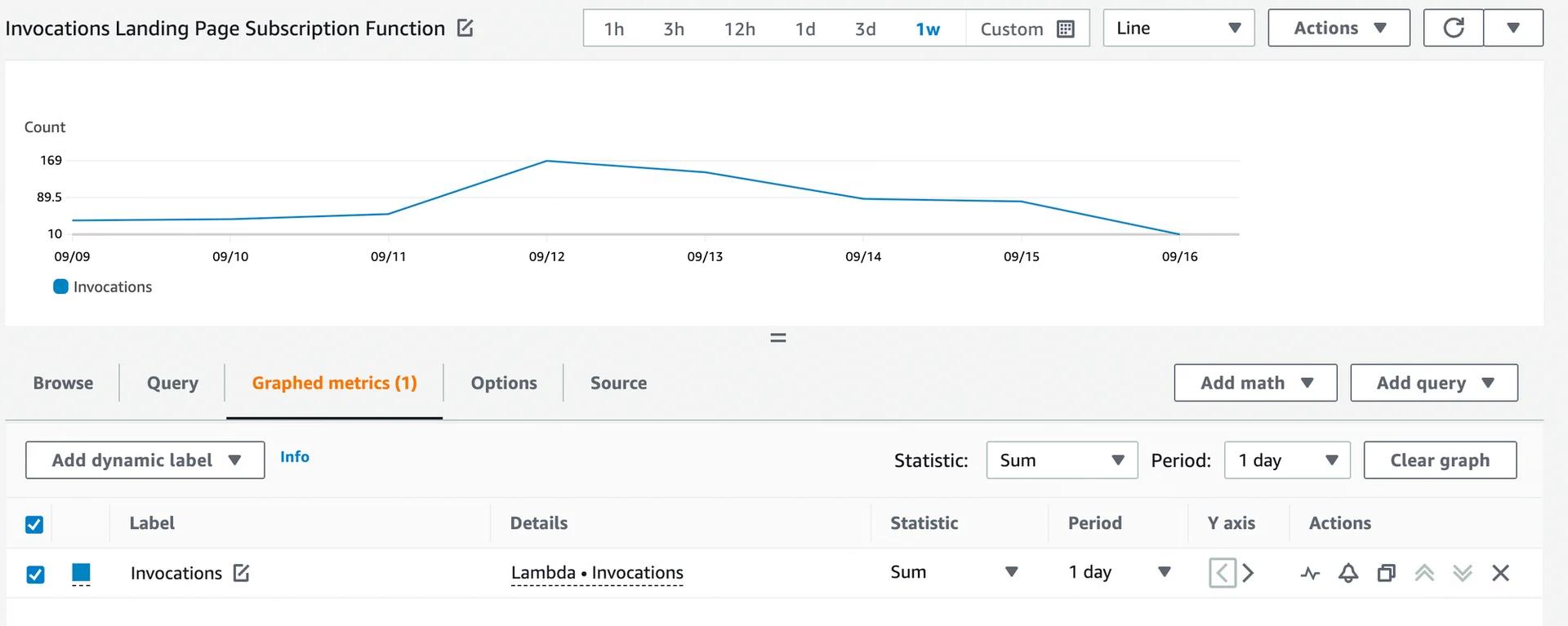
Task: Open the Period 1 day dropdown
Action: pyautogui.click(x=1286, y=460)
